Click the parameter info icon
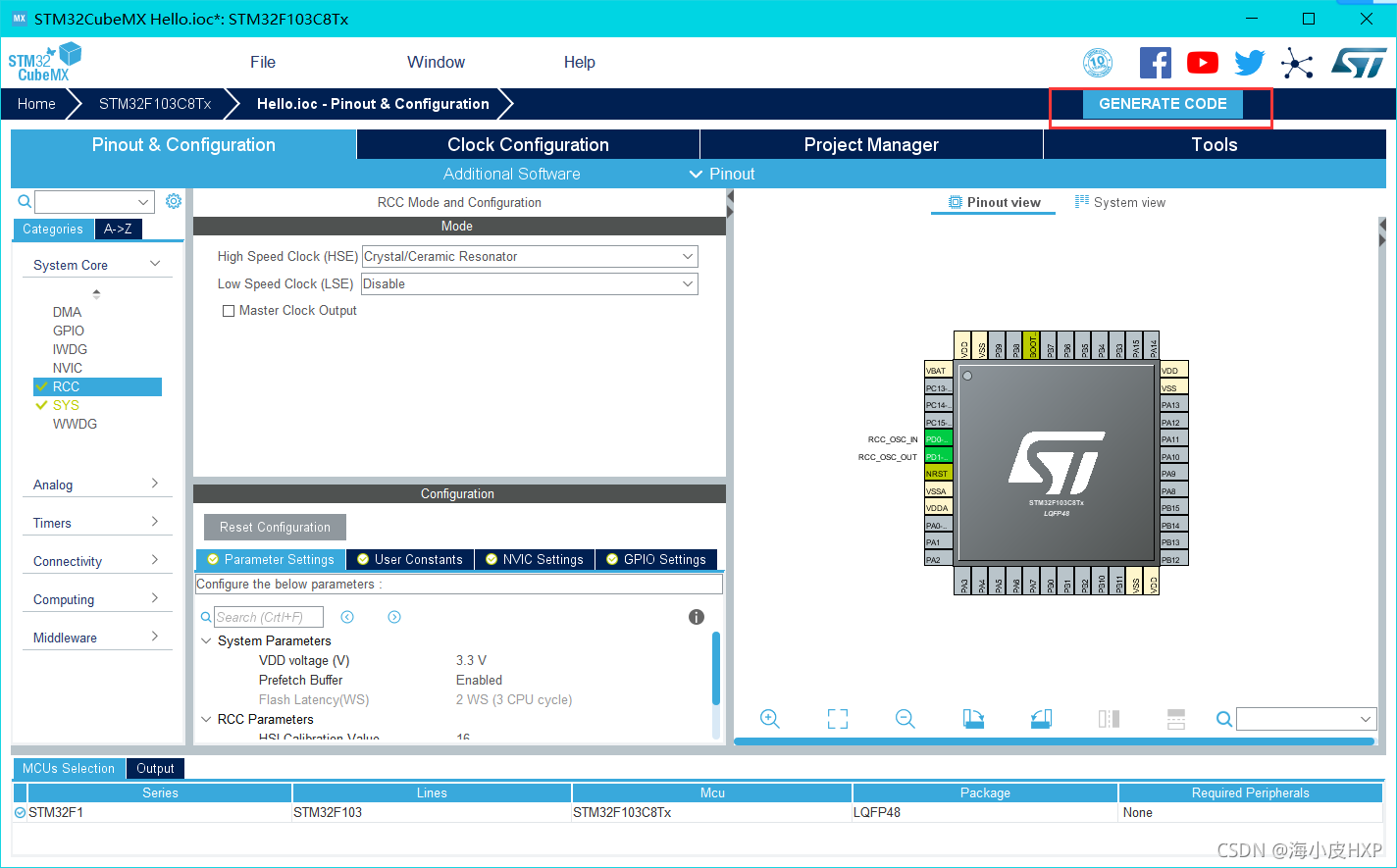The width and height of the screenshot is (1397, 868). click(697, 617)
